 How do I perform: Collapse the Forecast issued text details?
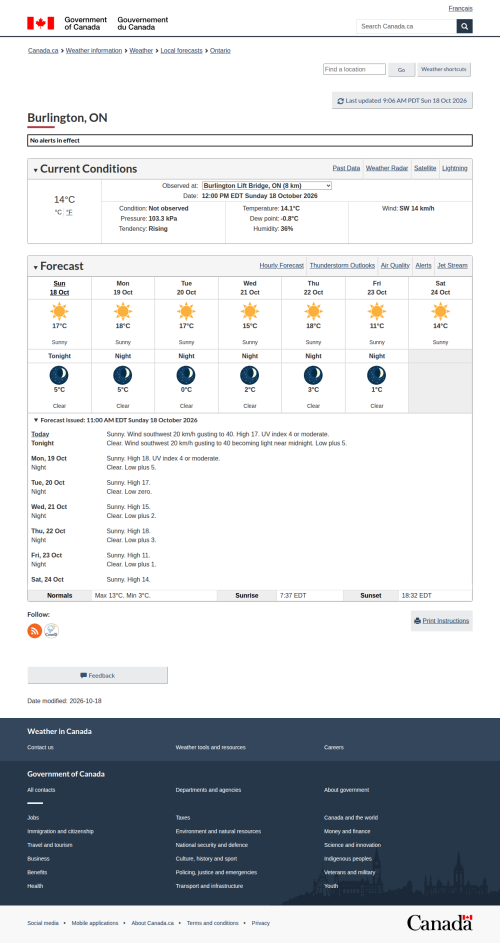click(x=115, y=420)
